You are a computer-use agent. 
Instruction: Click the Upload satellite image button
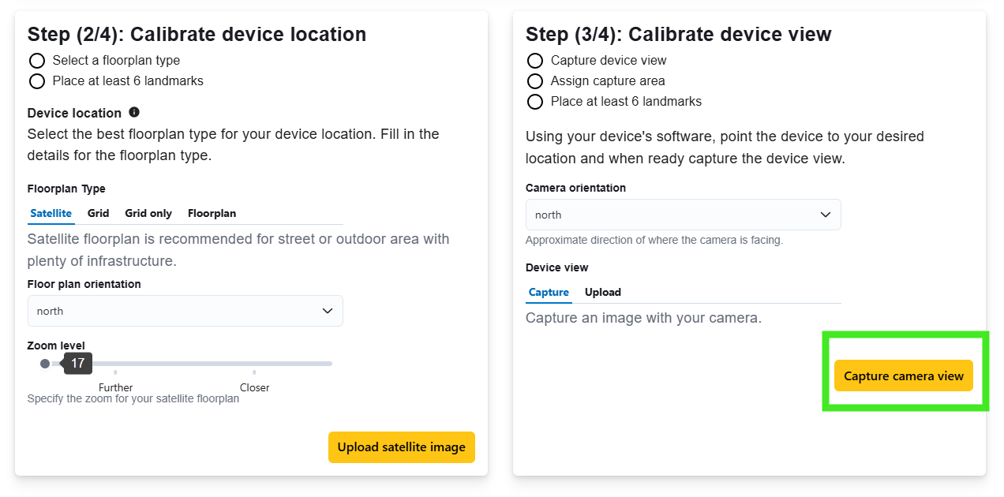[x=401, y=447]
